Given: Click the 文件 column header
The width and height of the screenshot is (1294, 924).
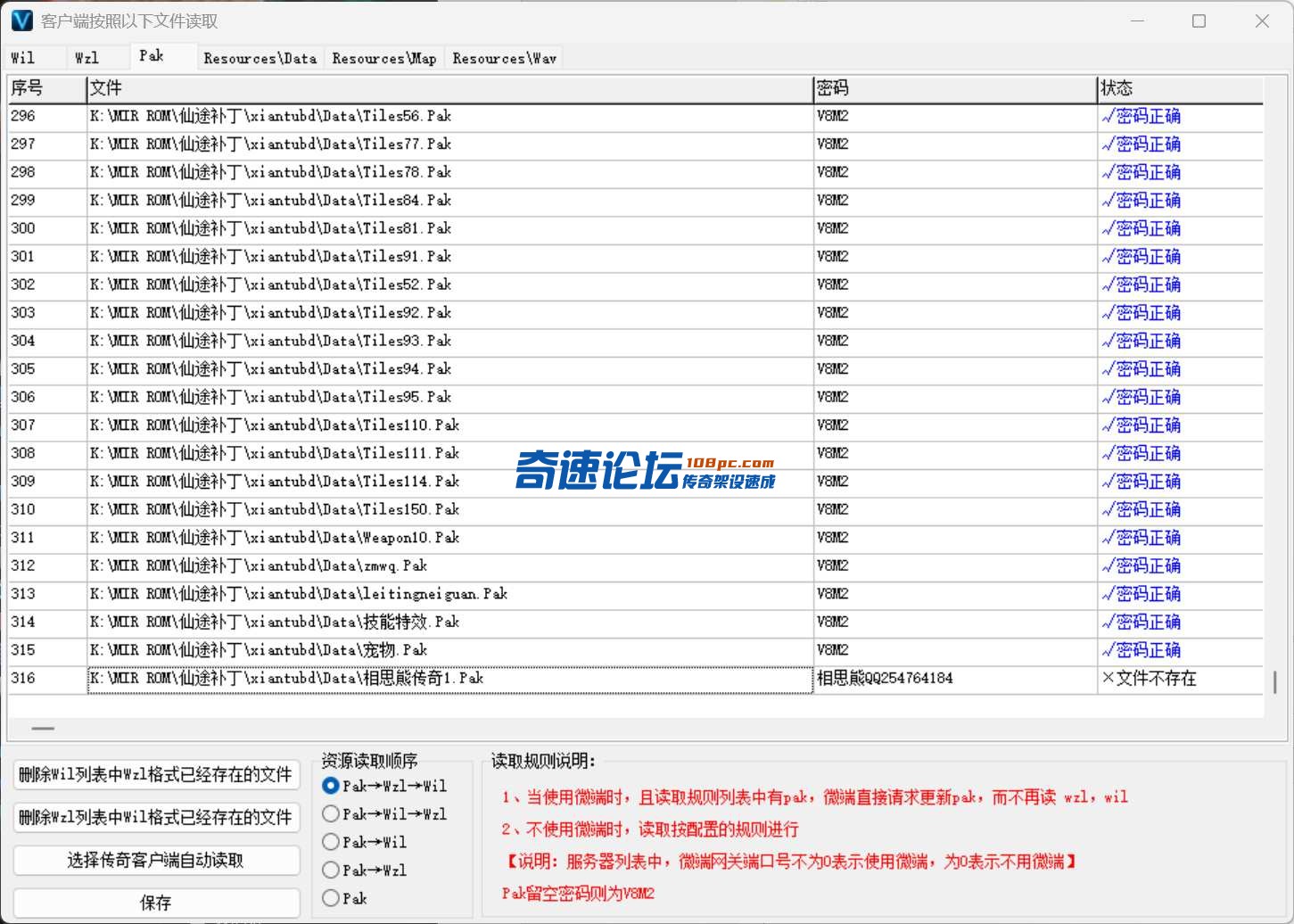Looking at the screenshot, I should [449, 88].
